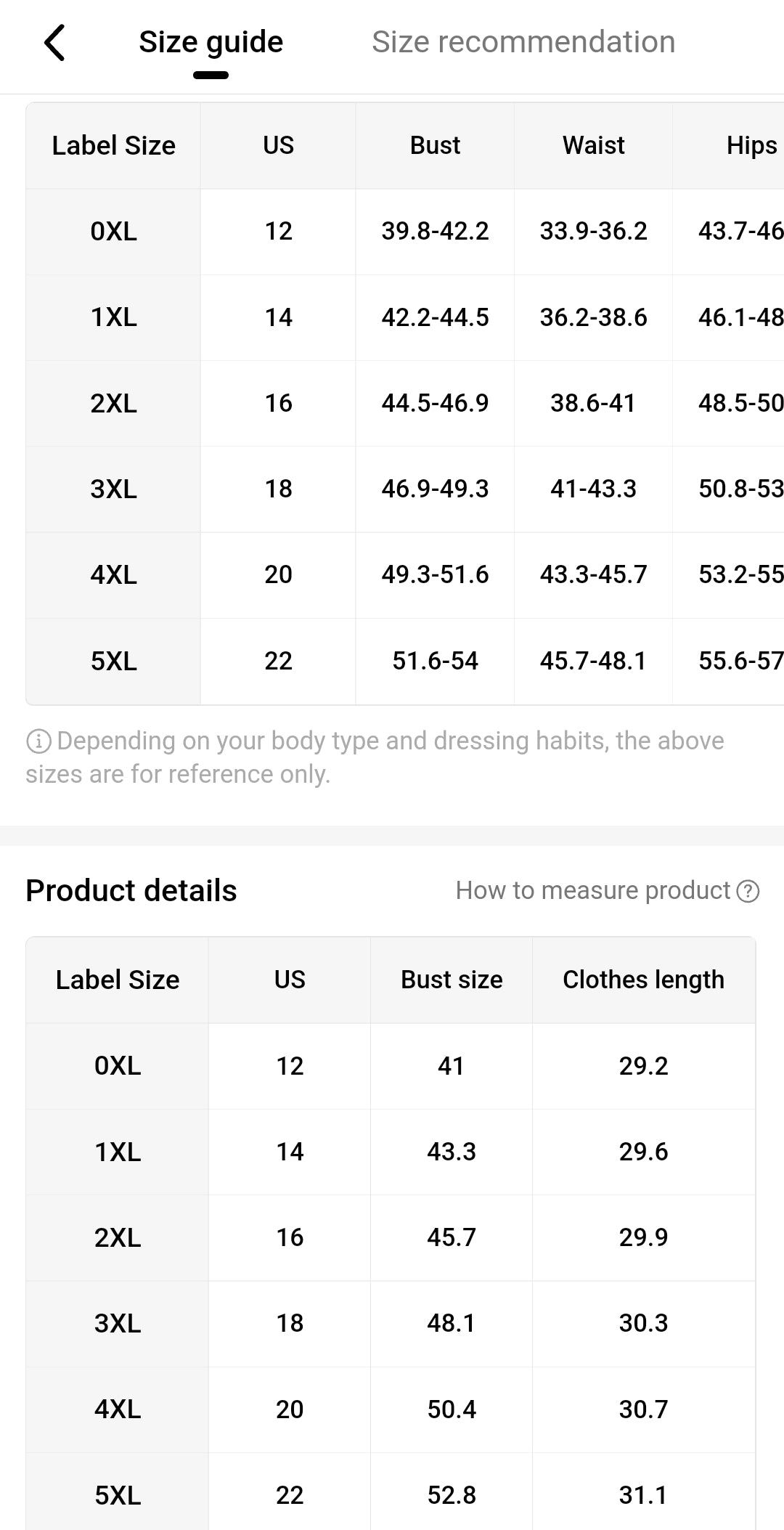Select the 3XL label in body size table
This screenshot has width=784, height=1530.
pyautogui.click(x=113, y=489)
